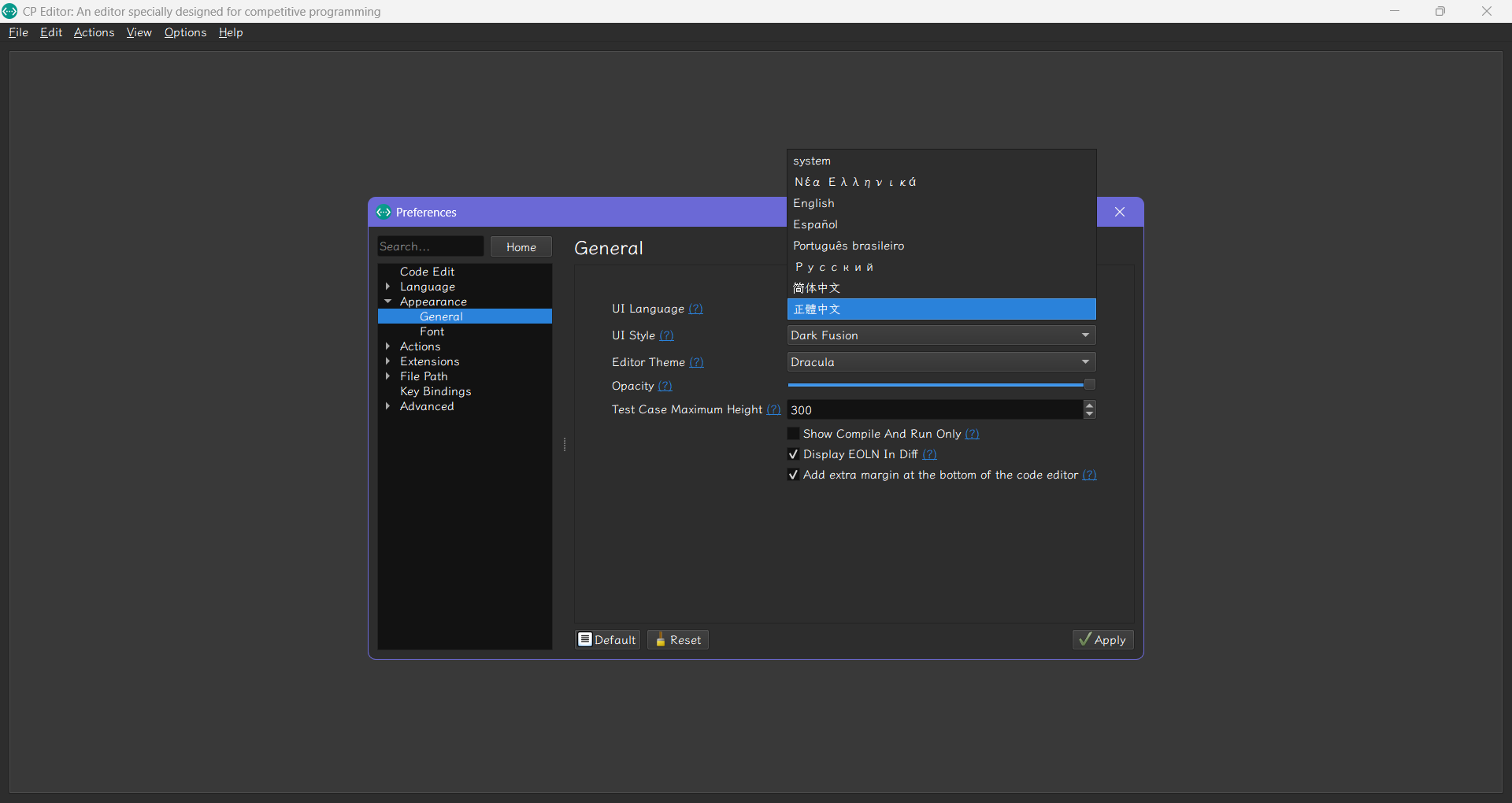Click the sidebar splitter handle
Viewport: 1512px width, 803px height.
[565, 445]
